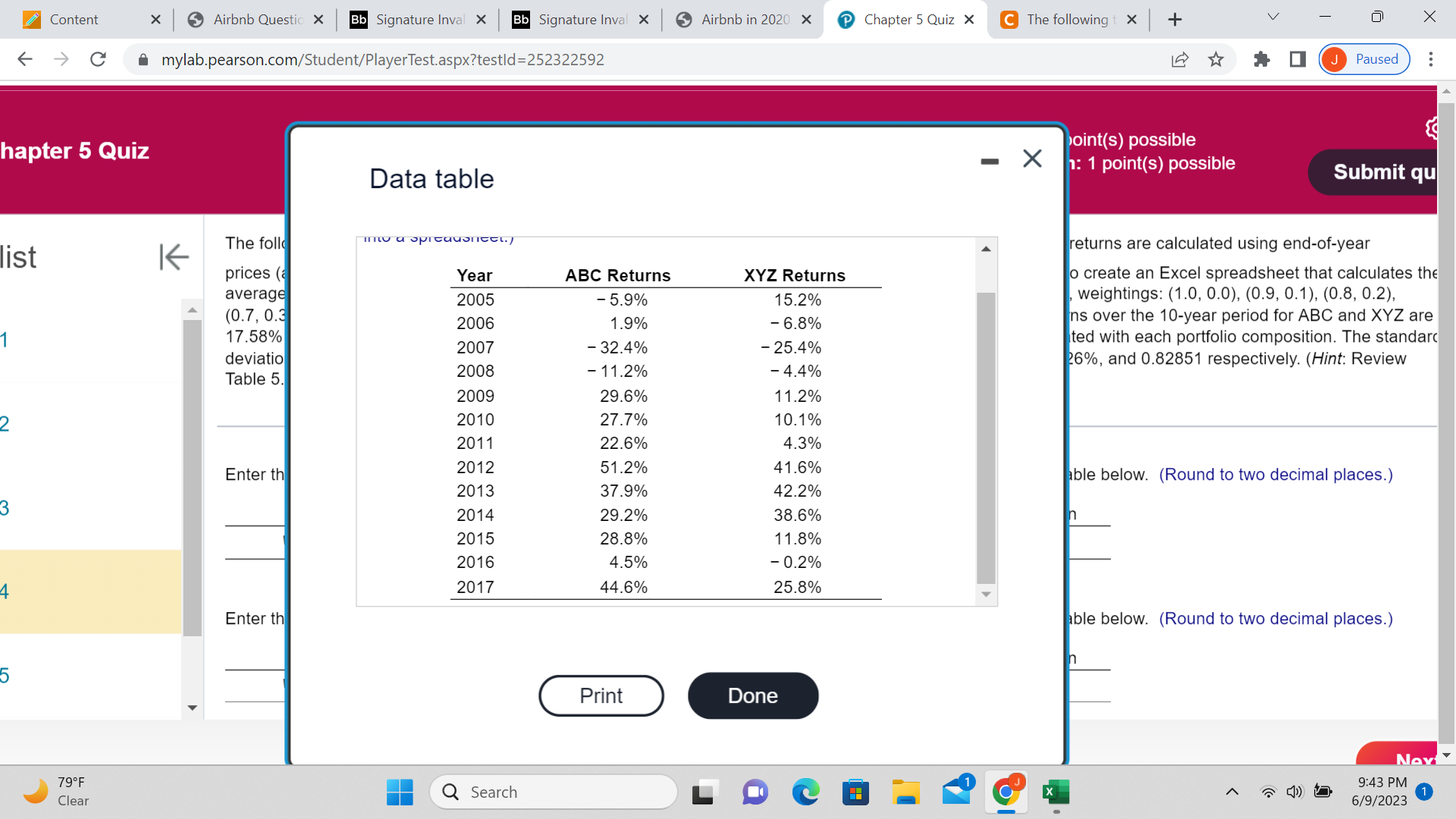The image size is (1456, 819).
Task: Minimize the Data table dialog
Action: pyautogui.click(x=989, y=161)
